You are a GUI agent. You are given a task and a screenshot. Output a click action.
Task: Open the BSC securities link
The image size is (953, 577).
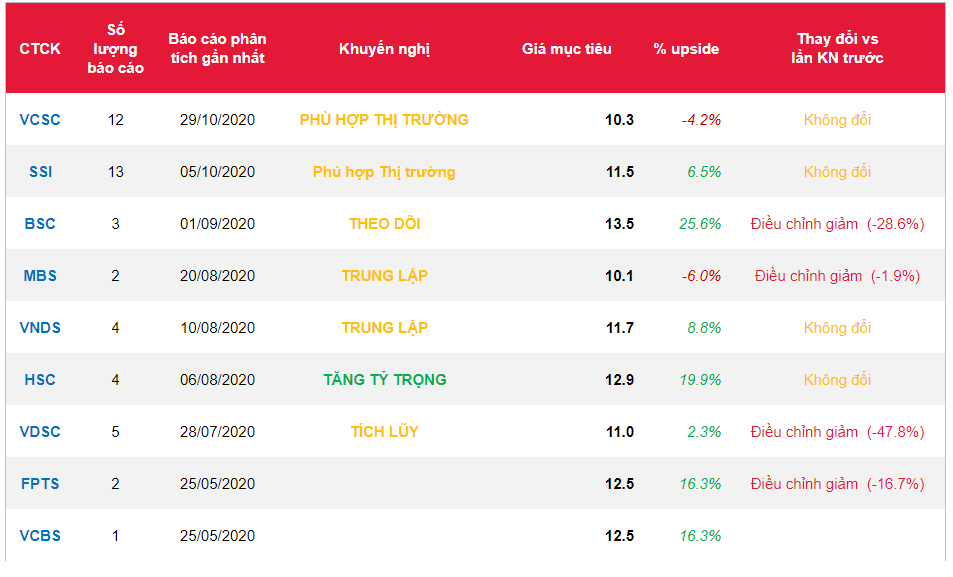click(40, 224)
